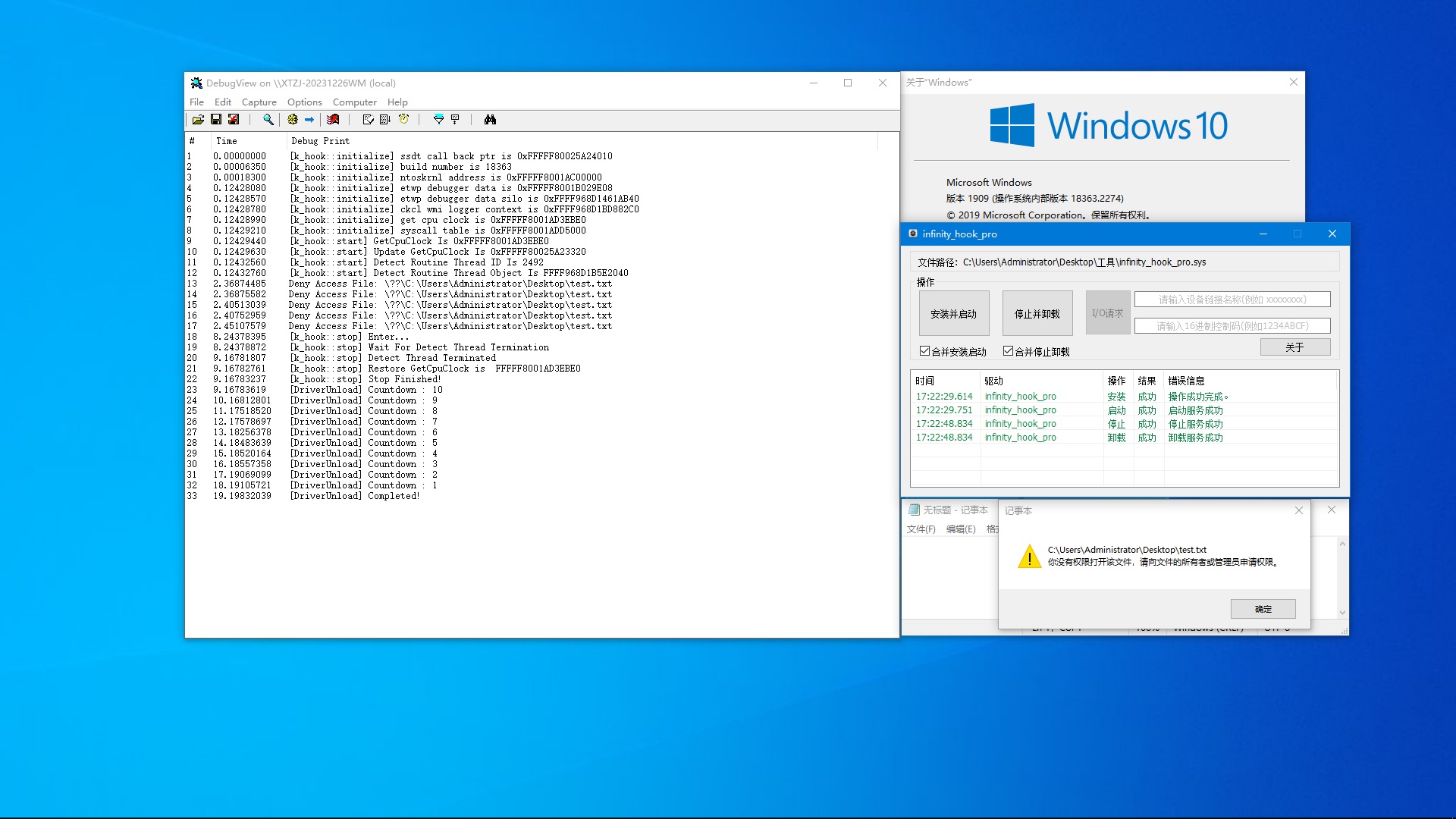Open the Capture menu

click(x=259, y=102)
